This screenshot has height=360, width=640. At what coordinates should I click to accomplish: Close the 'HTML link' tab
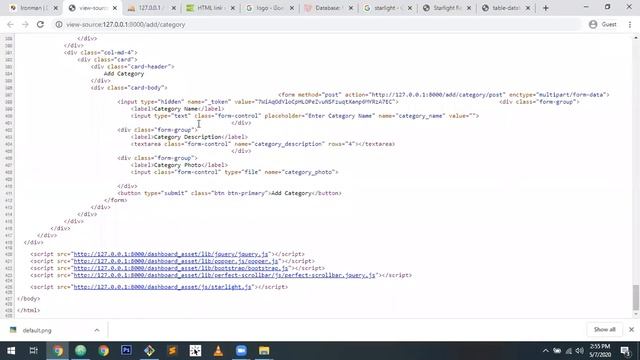coord(233,8)
